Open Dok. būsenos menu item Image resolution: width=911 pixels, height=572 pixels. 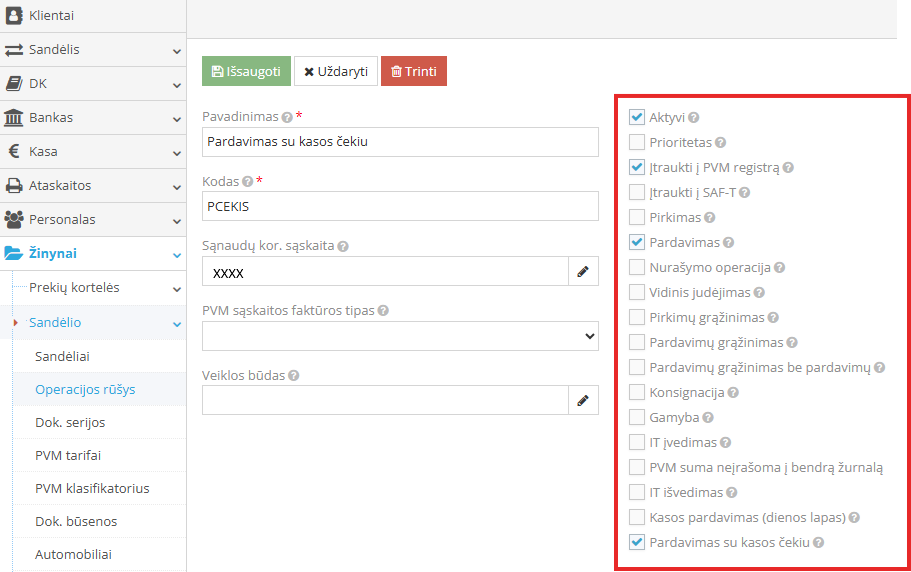[76, 521]
